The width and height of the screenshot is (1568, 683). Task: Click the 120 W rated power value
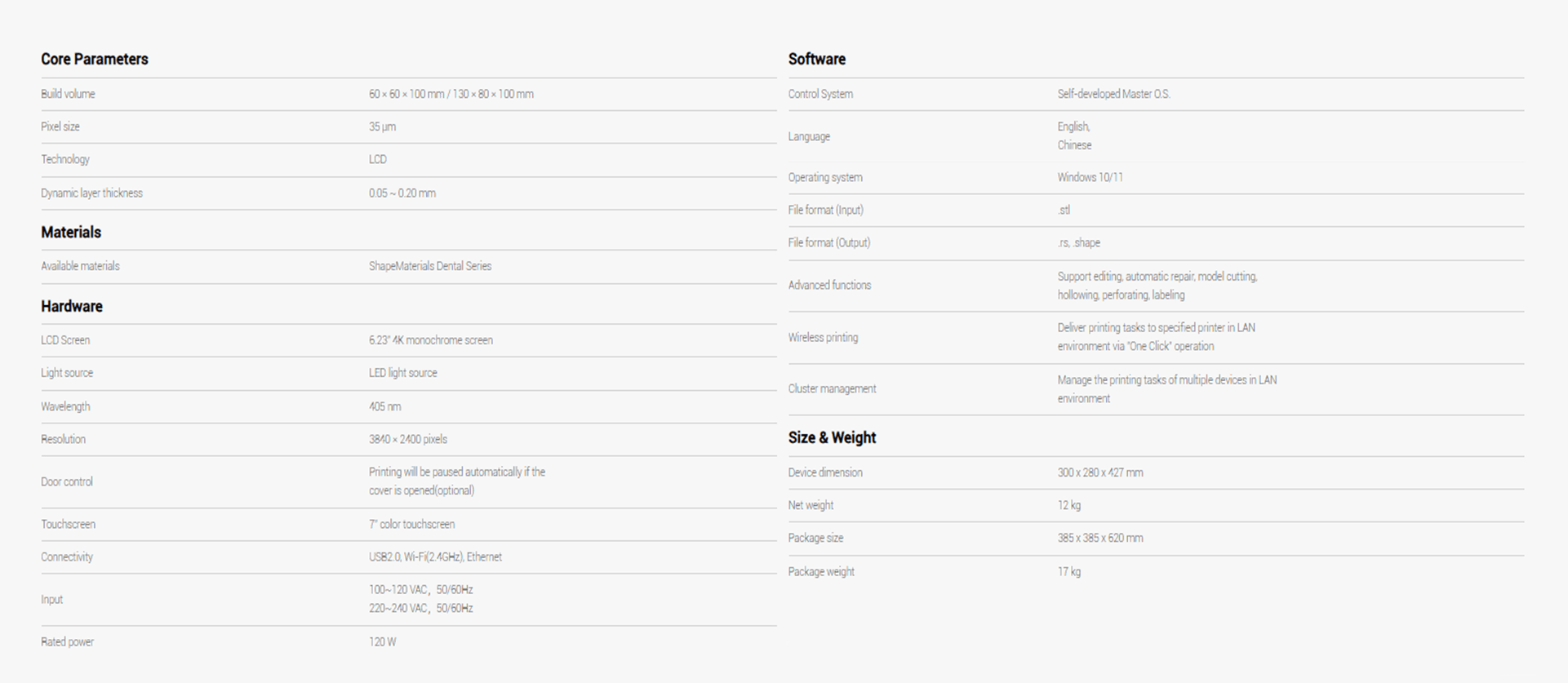(x=382, y=642)
